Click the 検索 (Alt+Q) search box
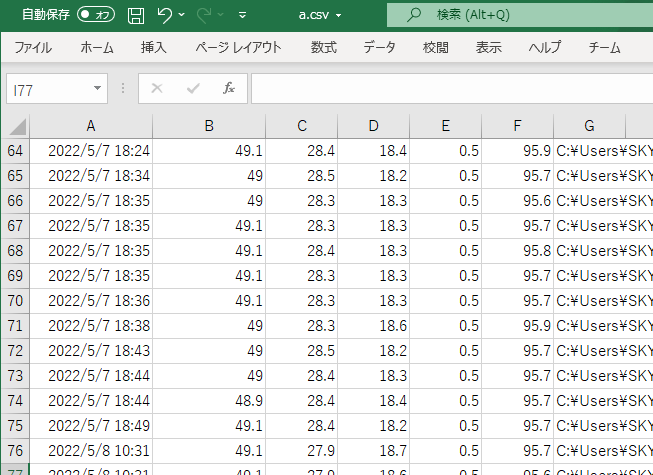653x475 pixels. tap(520, 15)
